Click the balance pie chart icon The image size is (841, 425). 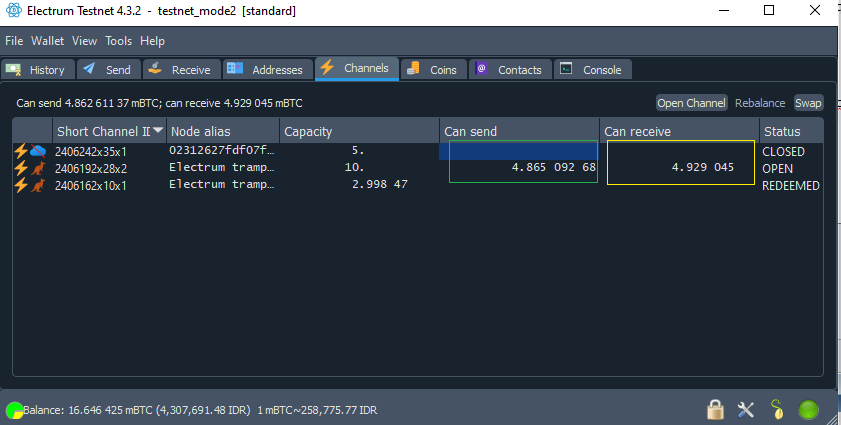tap(14, 411)
